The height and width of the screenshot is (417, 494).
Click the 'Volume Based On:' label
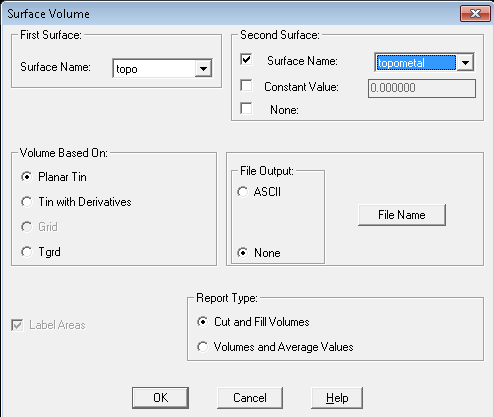tap(64, 153)
